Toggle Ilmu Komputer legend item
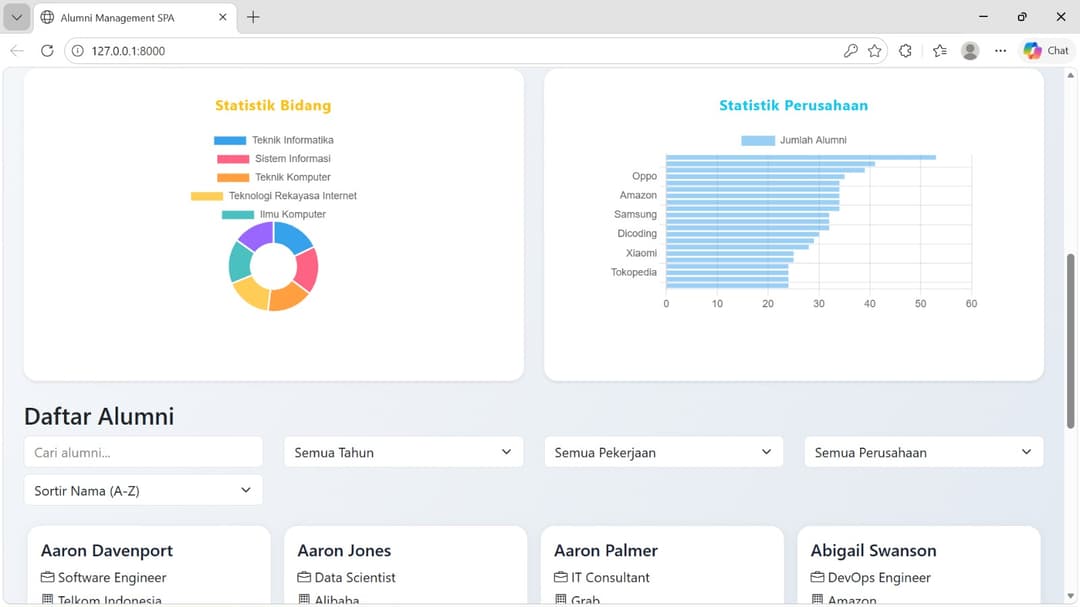The width and height of the screenshot is (1080, 607). [x=273, y=214]
